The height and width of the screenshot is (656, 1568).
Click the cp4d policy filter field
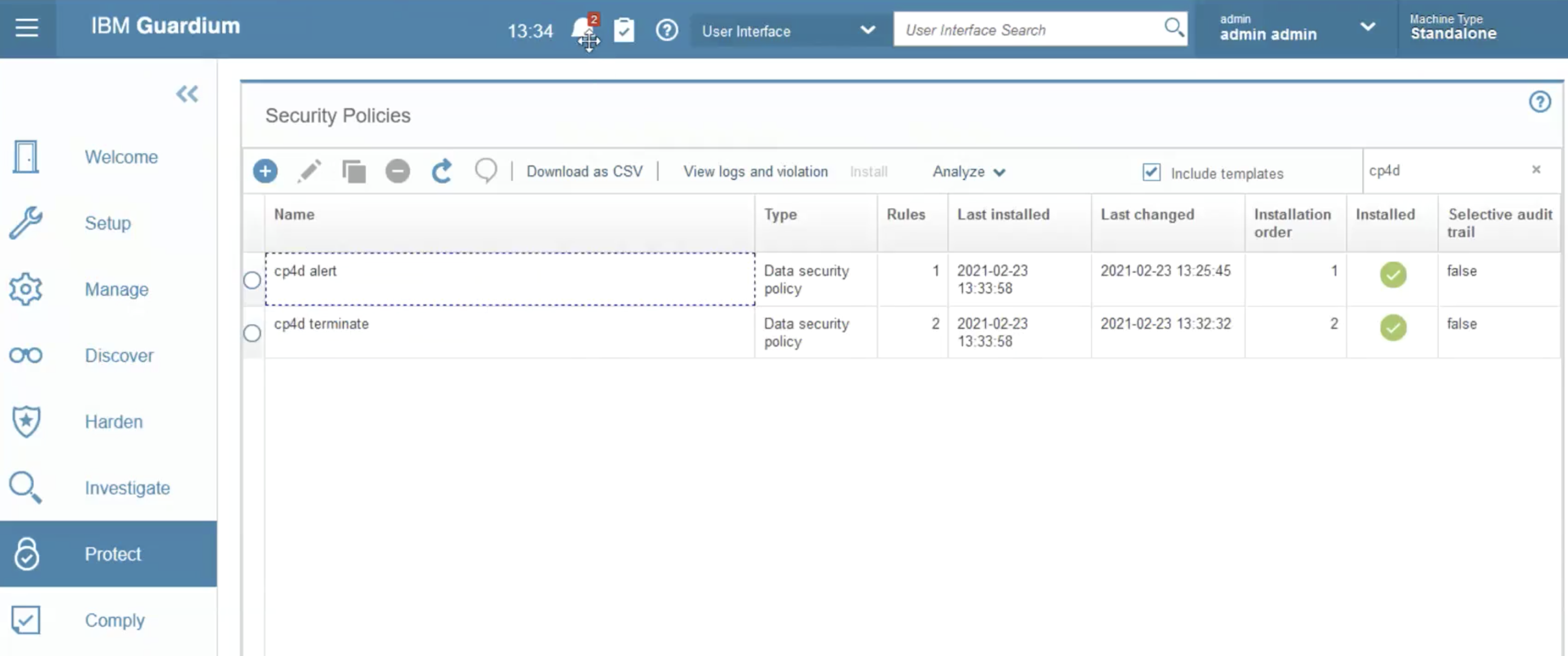[x=1448, y=170]
